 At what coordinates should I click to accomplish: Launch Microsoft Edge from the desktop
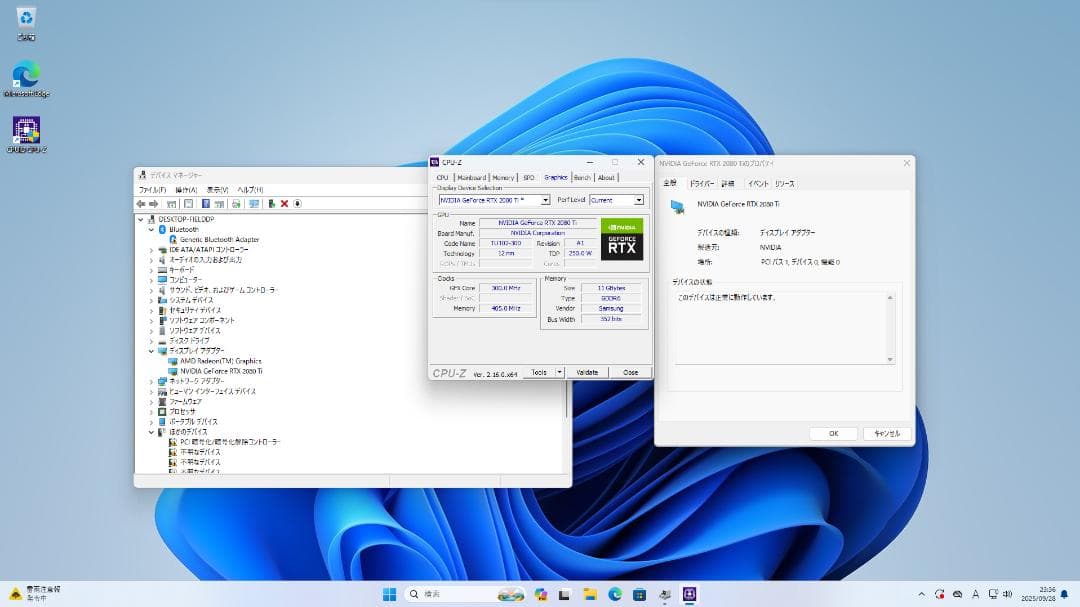pos(25,76)
